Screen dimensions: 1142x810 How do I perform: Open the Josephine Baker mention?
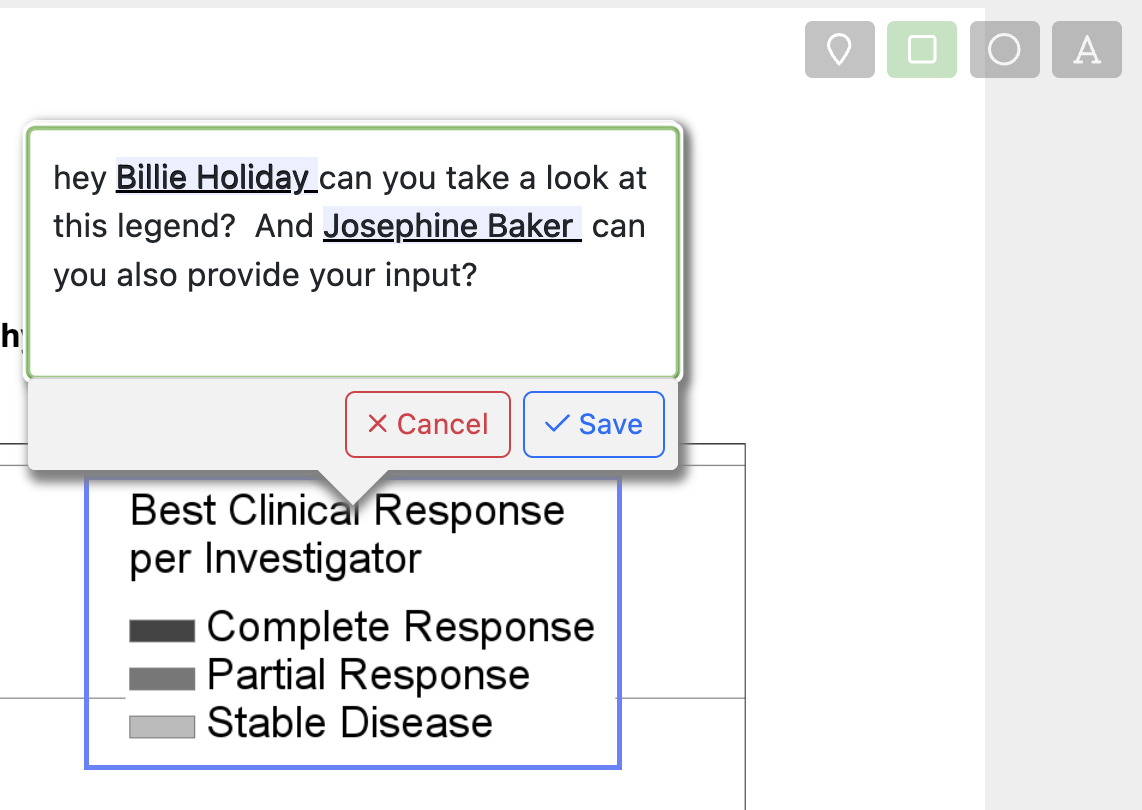pyautogui.click(x=449, y=226)
